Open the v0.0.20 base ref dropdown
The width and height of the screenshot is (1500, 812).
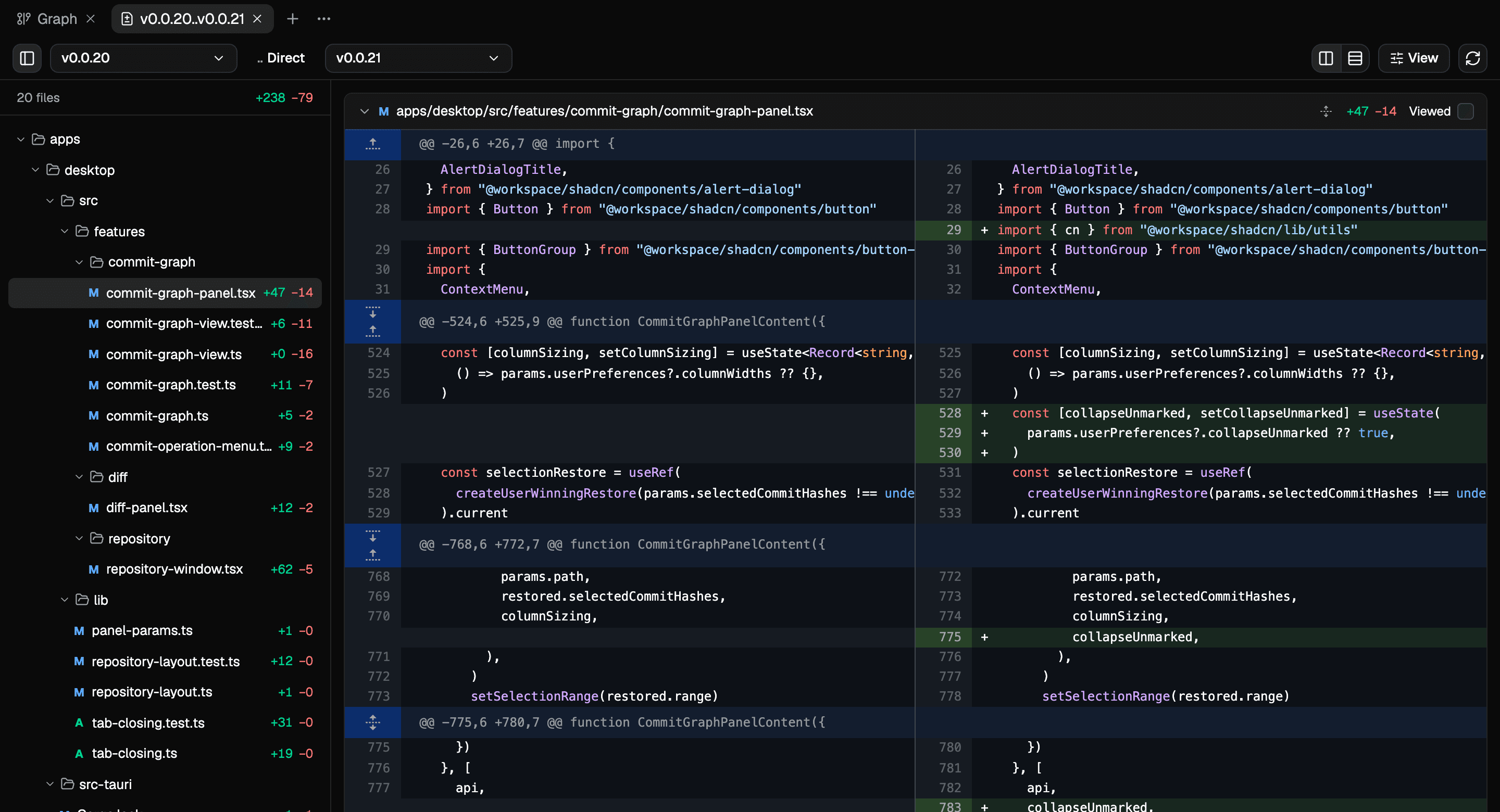[x=143, y=58]
